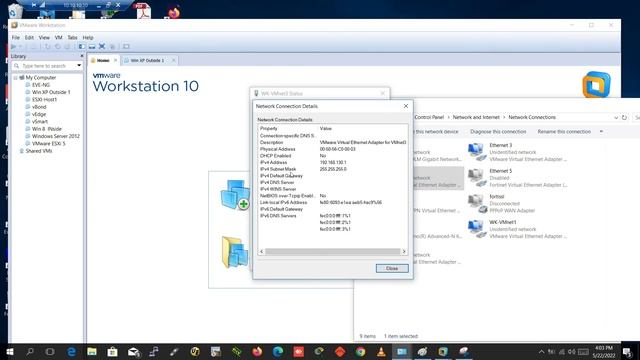Viewport: 640px width, 360px height.
Task: Click the full screen toolbar icon
Action: [102, 47]
